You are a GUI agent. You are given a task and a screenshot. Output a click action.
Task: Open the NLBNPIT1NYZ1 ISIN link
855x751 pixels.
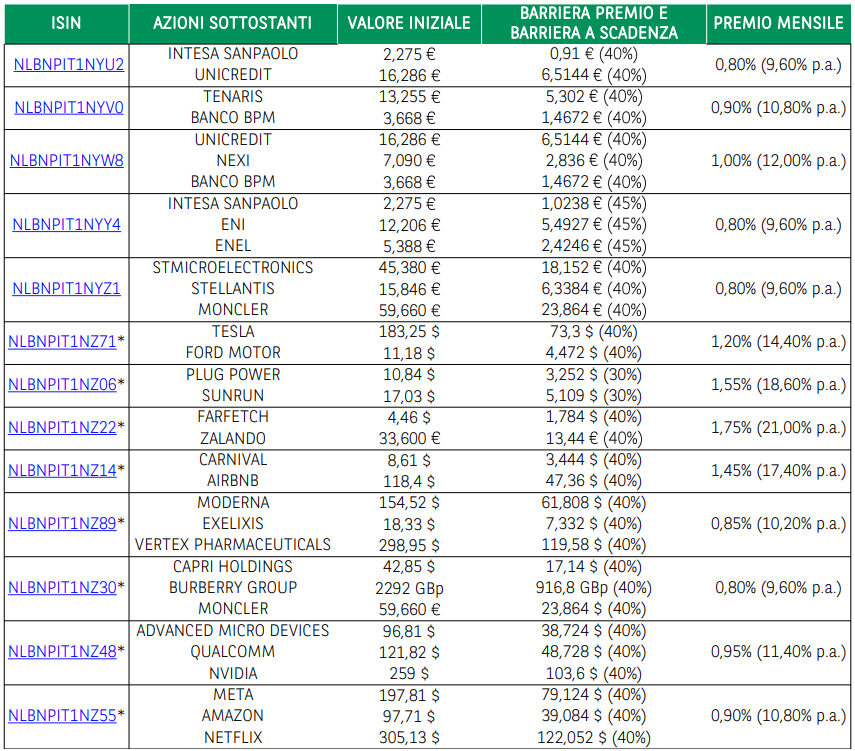click(x=67, y=288)
